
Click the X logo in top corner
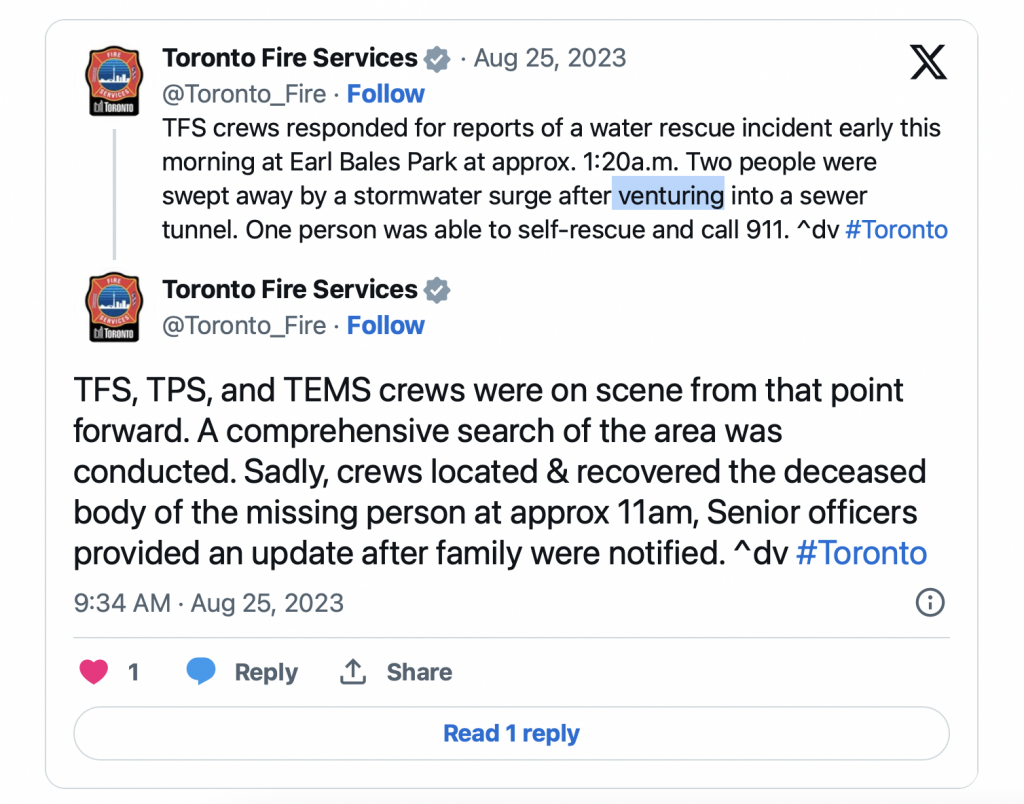[x=928, y=63]
